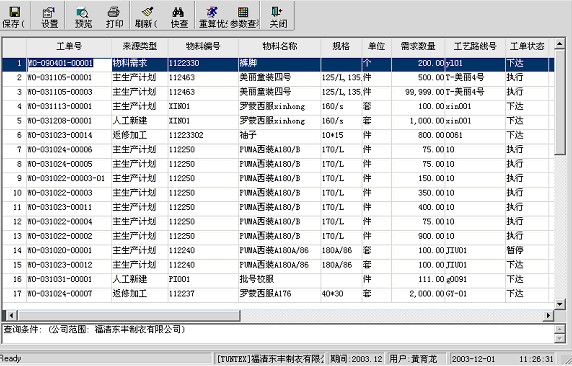
Task: Click the 需求数量 column header
Action: pos(418,46)
